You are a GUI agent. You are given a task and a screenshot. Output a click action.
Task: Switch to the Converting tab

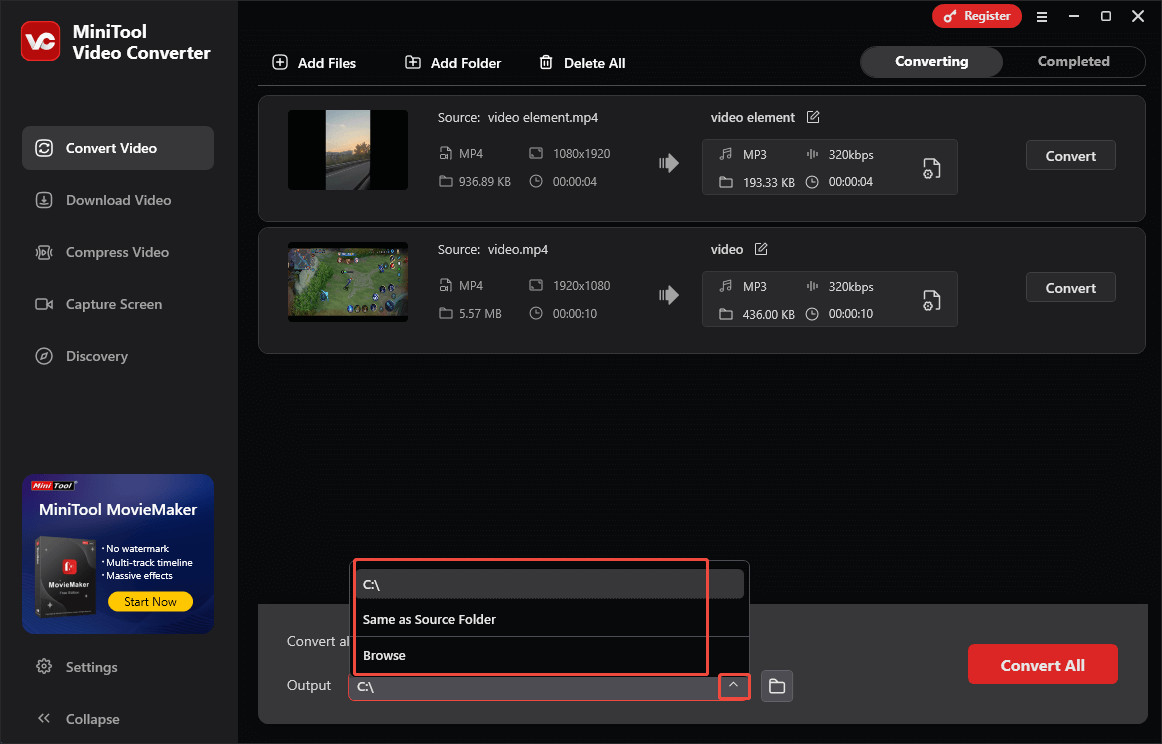click(932, 62)
